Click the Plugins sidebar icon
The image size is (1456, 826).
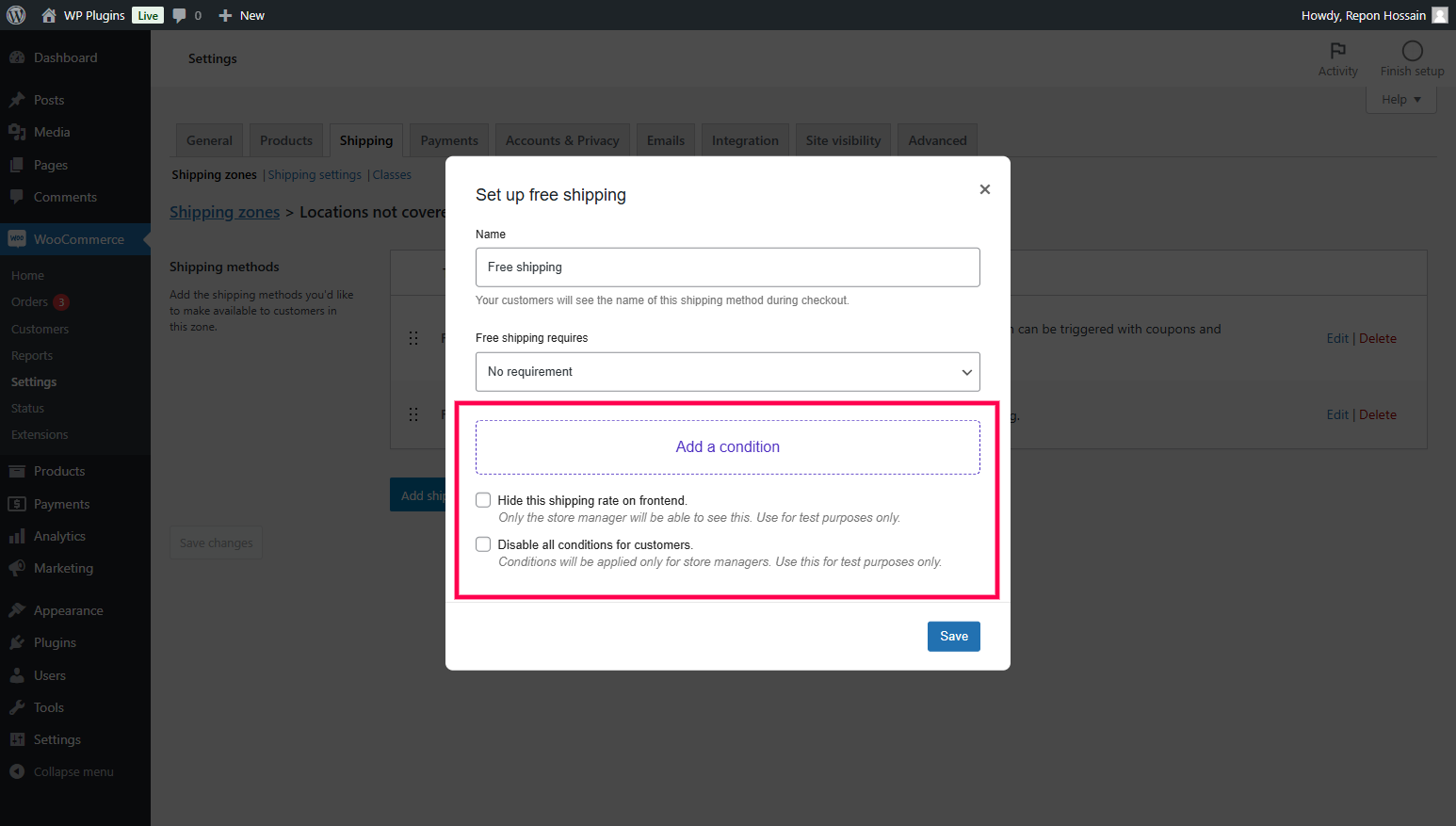click(17, 642)
